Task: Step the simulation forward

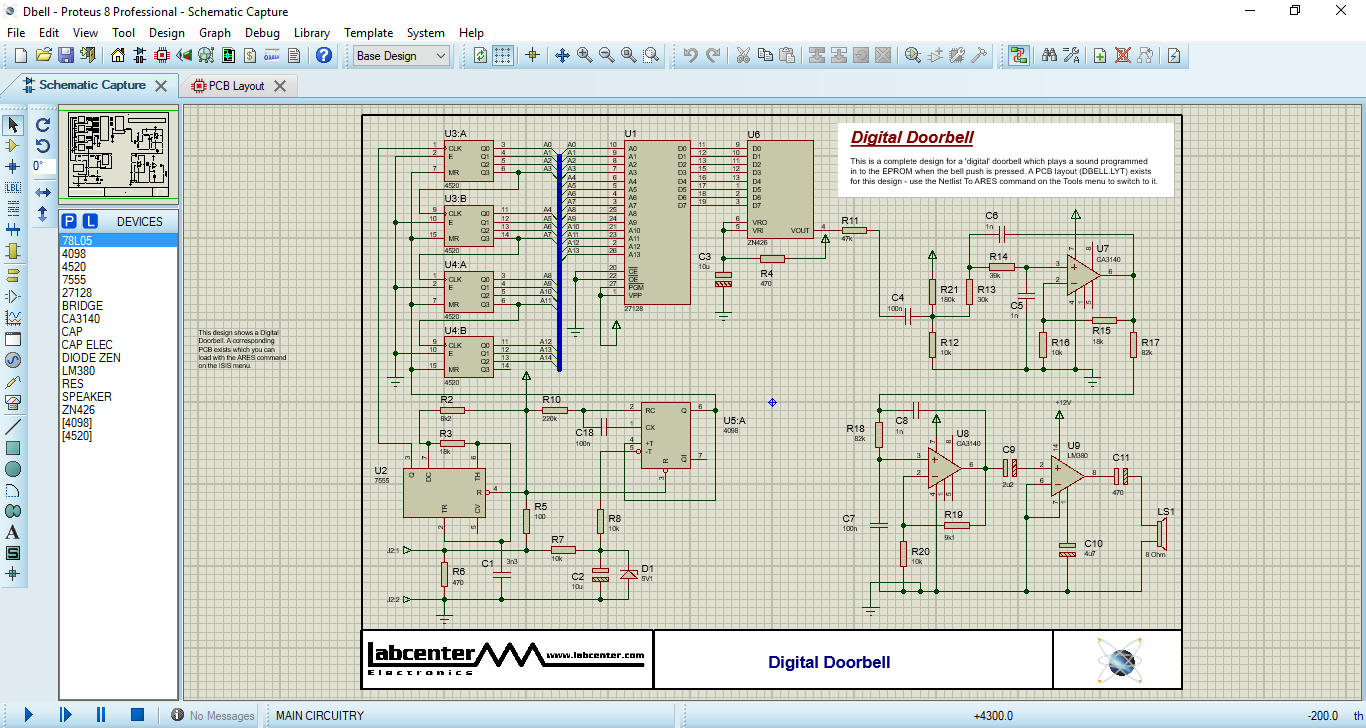Action: (x=65, y=715)
